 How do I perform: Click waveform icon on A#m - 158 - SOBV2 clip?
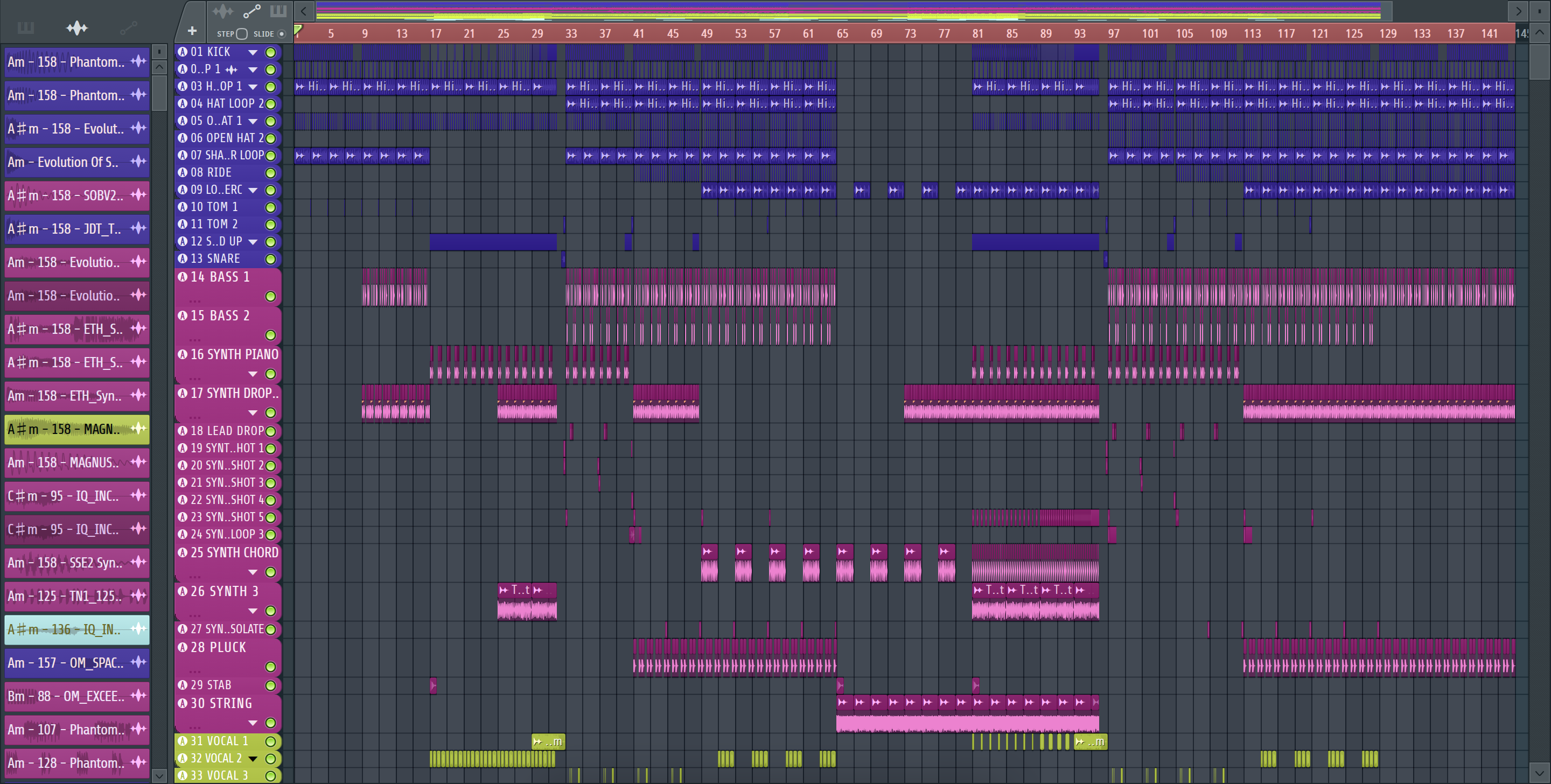click(138, 195)
